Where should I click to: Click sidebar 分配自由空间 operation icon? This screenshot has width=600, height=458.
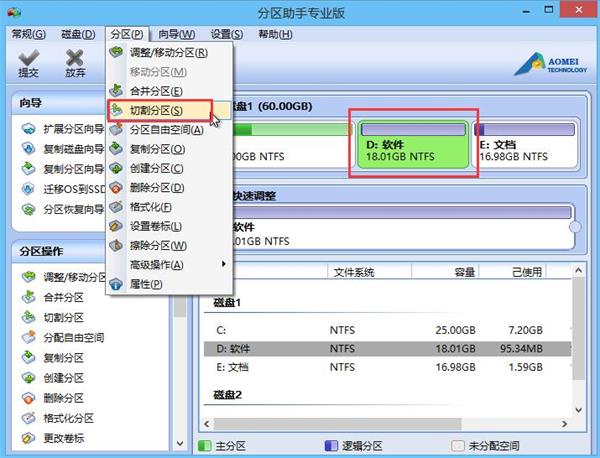point(29,337)
